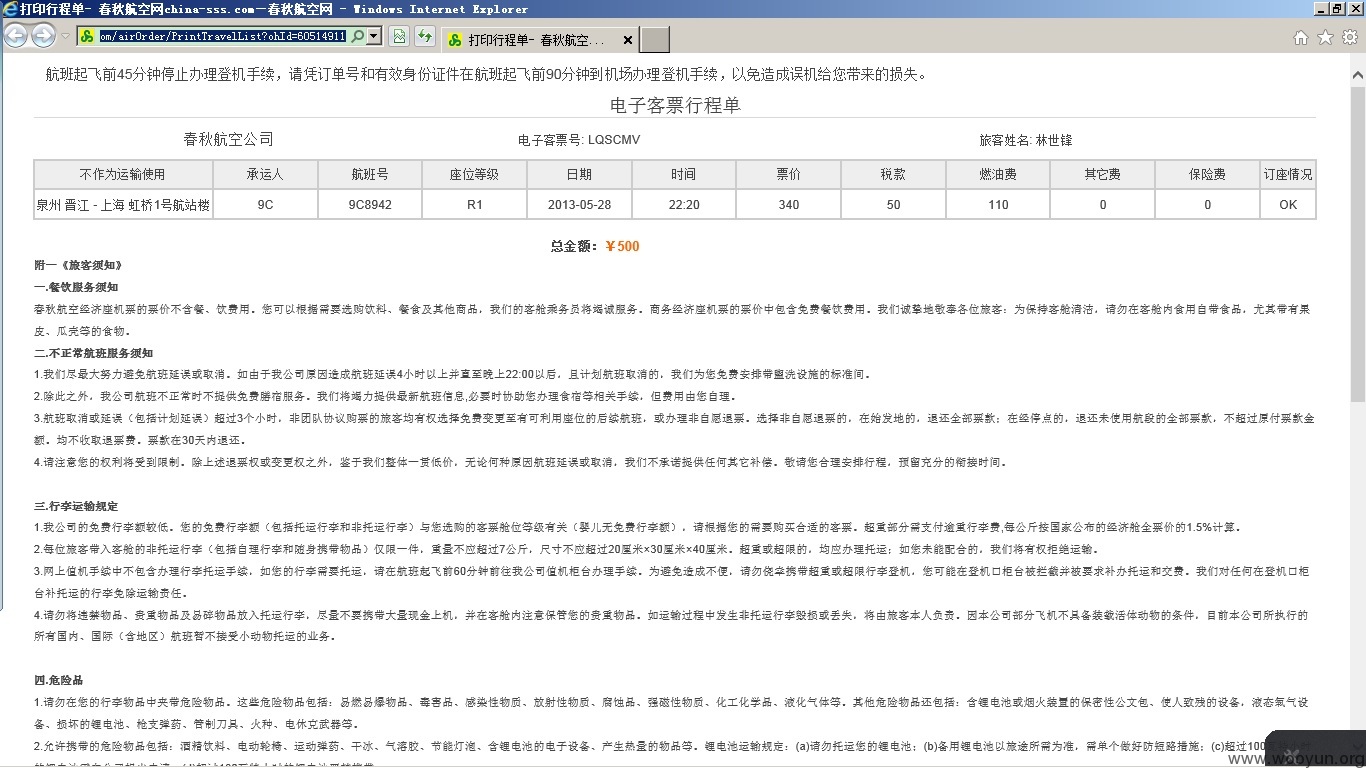Click the 不作为运输使用 header cell
Viewport: 1366px width, 768px height.
[x=123, y=174]
